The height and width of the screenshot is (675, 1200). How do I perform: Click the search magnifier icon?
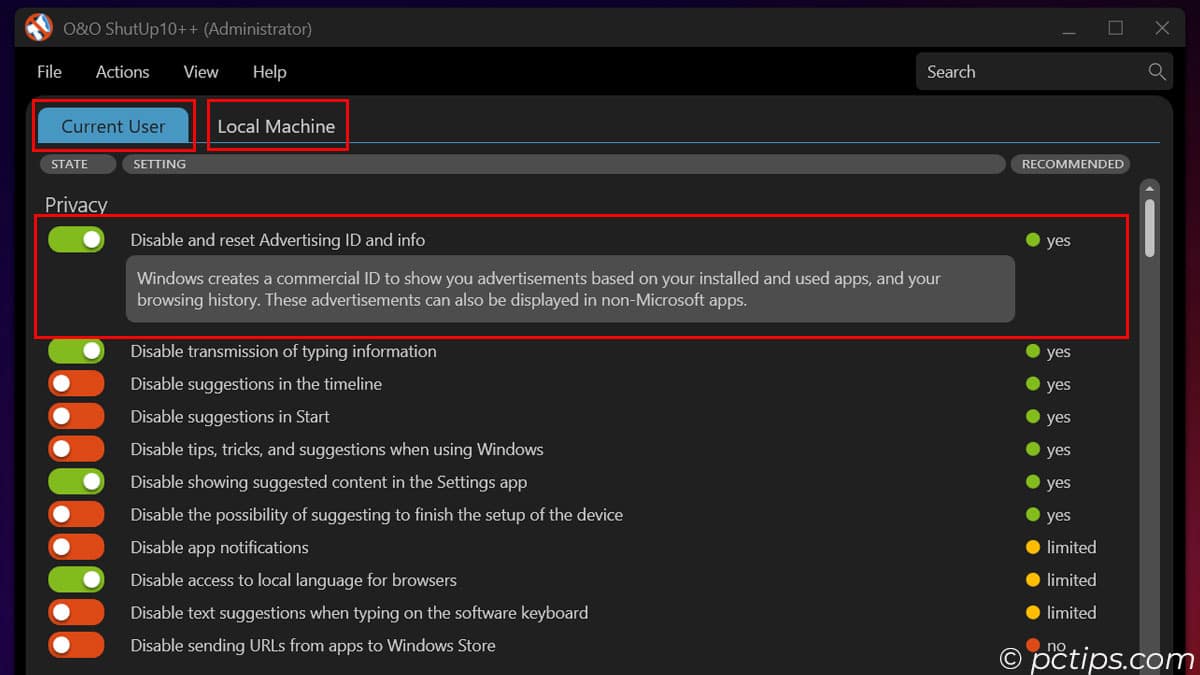click(x=1157, y=71)
